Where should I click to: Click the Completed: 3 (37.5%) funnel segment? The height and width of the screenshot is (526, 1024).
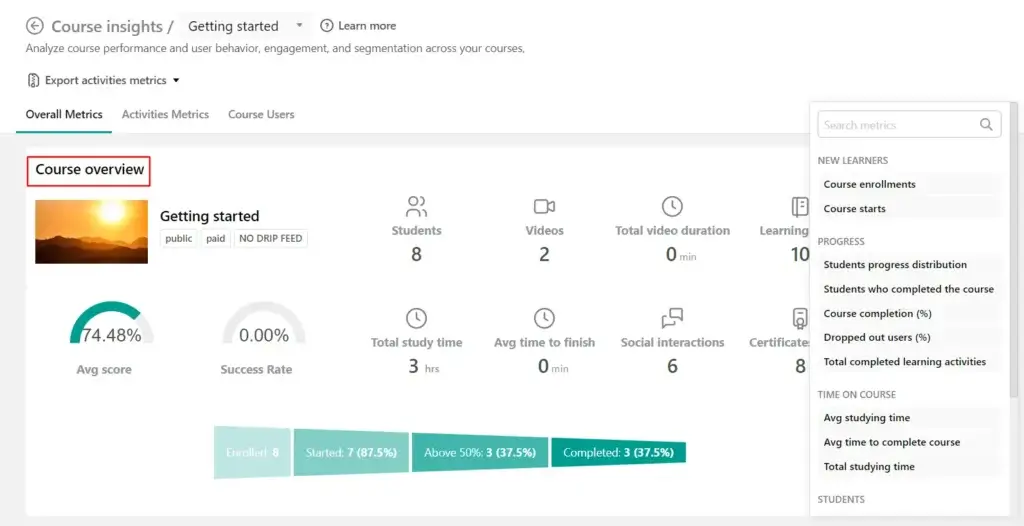click(618, 453)
